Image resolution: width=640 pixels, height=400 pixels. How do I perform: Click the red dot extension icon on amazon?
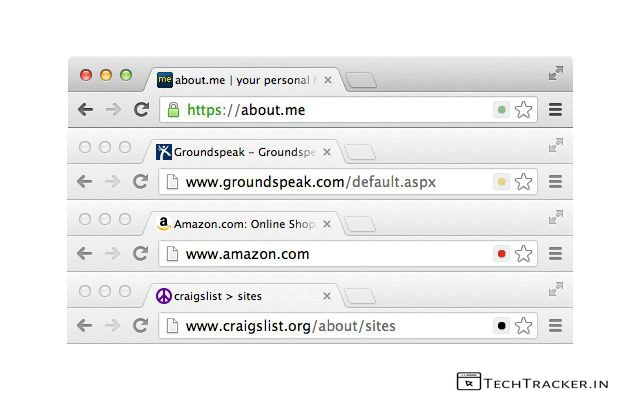pos(502,254)
